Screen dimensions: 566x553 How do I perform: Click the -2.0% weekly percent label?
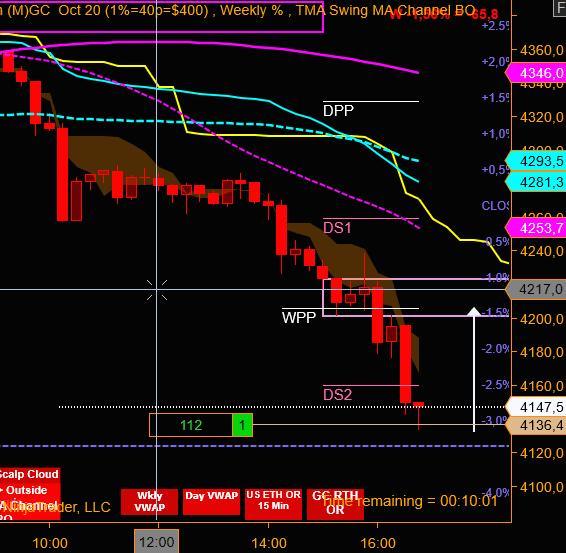coord(495,349)
